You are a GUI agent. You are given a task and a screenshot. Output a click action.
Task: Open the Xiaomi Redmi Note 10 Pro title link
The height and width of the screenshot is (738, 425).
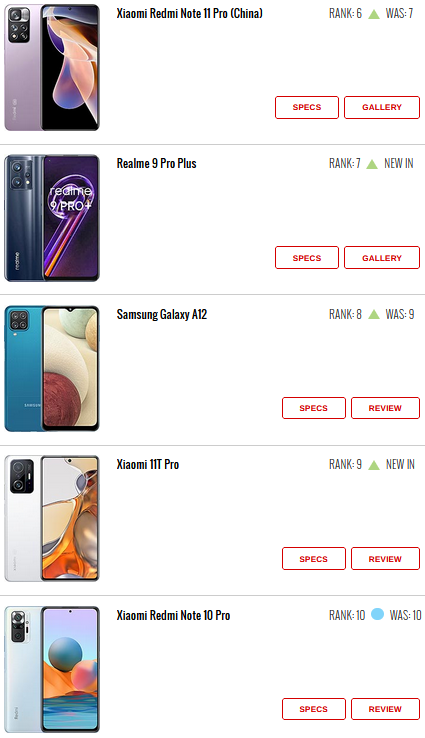173,615
